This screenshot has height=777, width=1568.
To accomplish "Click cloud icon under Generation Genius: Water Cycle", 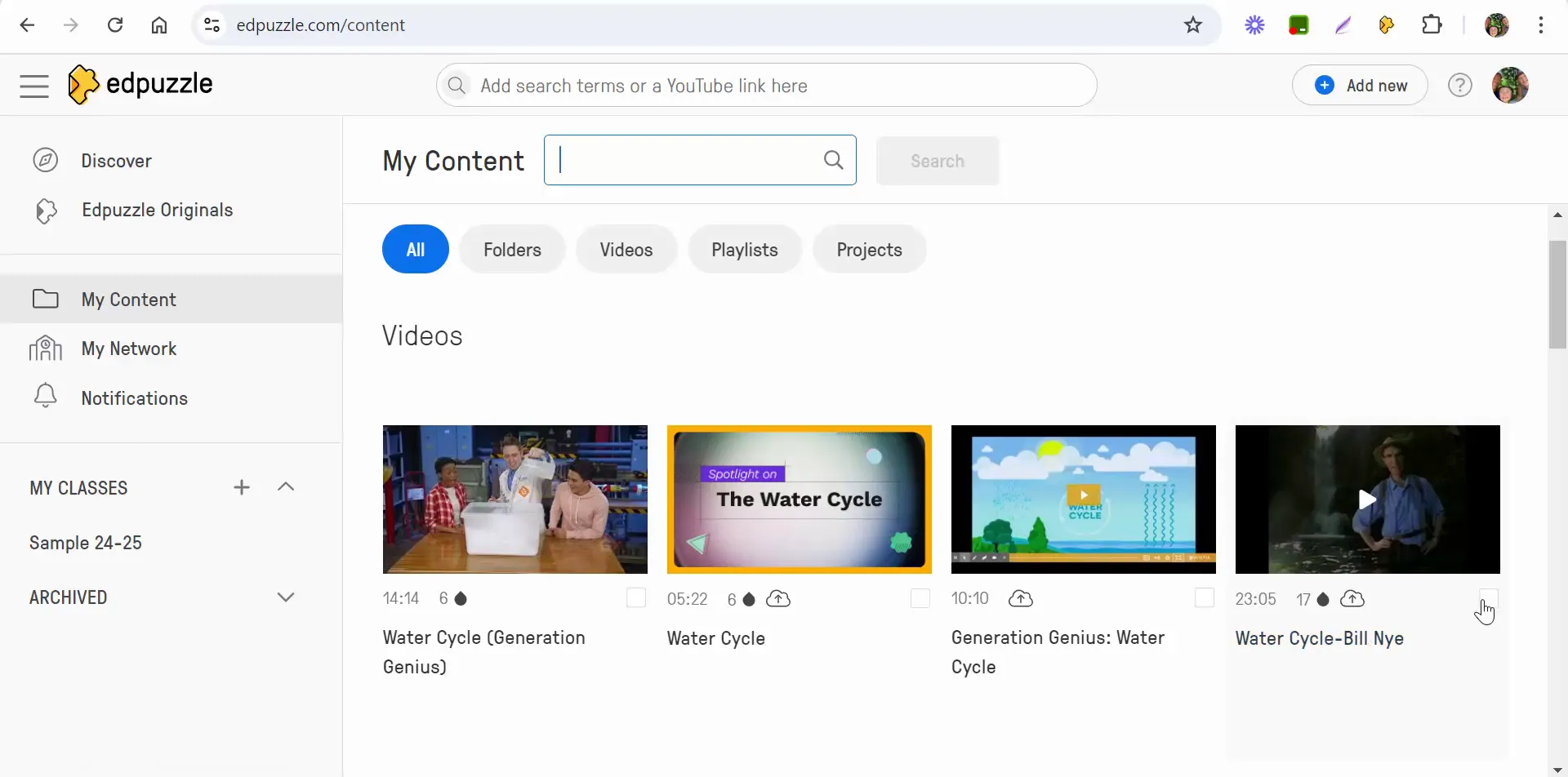I will coord(1021,599).
